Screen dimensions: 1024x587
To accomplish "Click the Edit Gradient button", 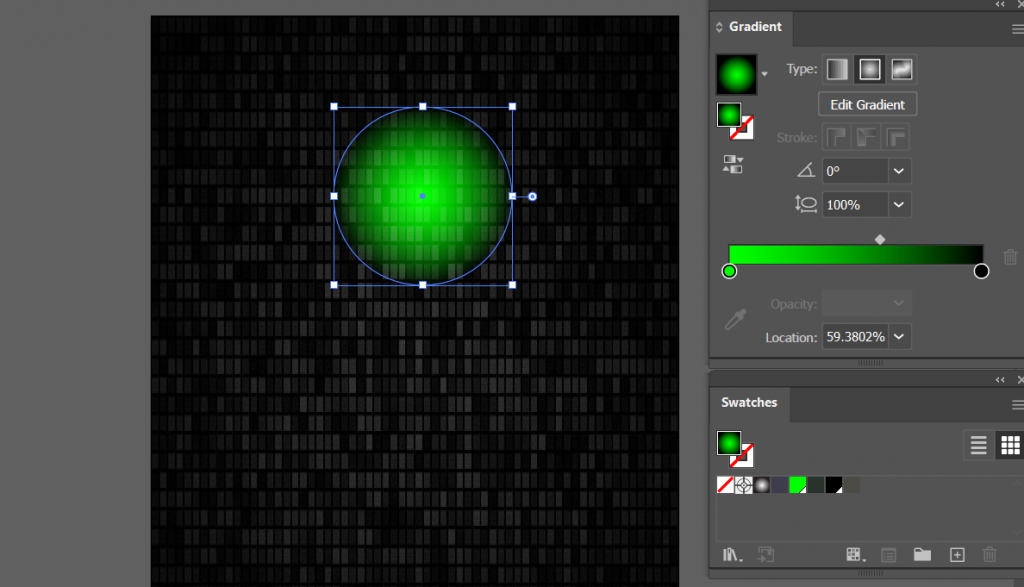I will (x=866, y=103).
